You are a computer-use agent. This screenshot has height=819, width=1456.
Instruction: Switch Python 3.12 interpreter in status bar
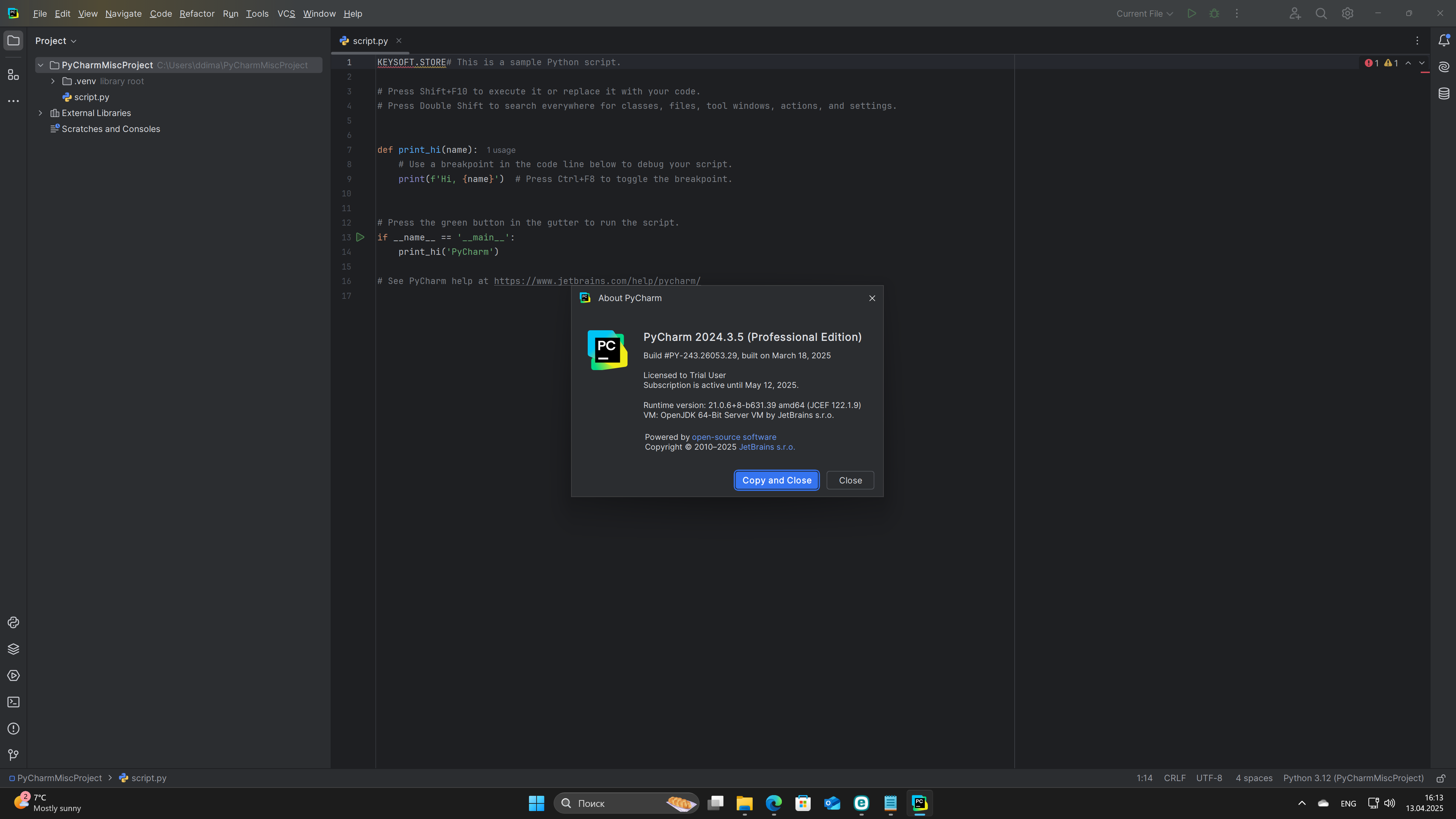1353,778
